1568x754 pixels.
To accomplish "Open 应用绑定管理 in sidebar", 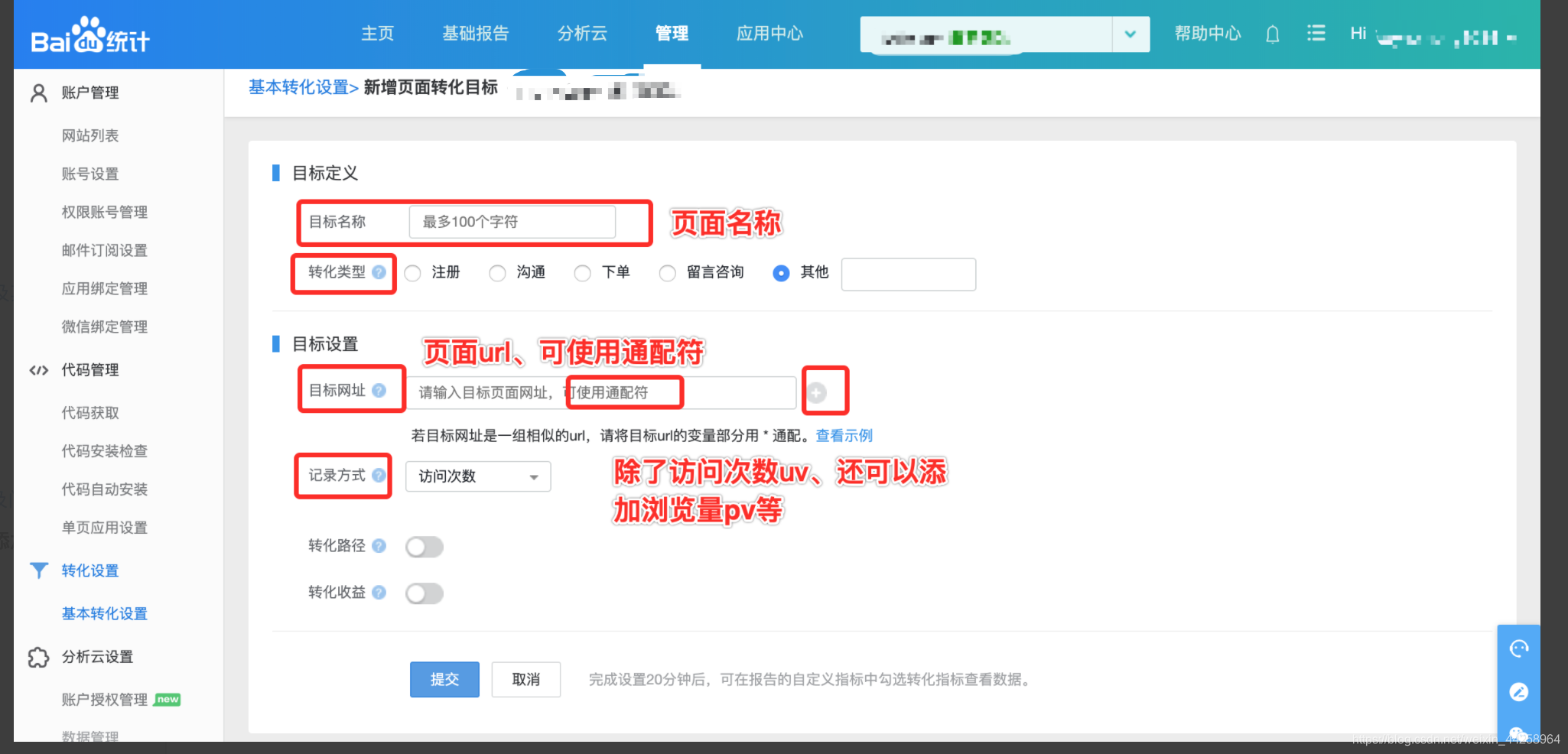I will click(105, 289).
